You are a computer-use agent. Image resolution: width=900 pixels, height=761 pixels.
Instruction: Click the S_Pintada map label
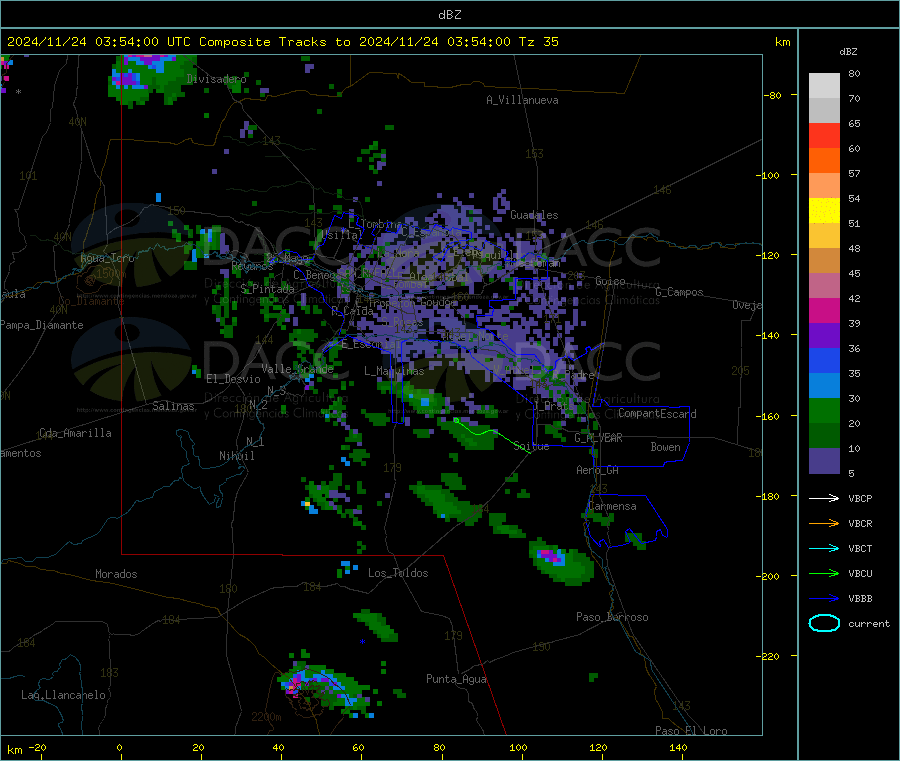pos(267,289)
